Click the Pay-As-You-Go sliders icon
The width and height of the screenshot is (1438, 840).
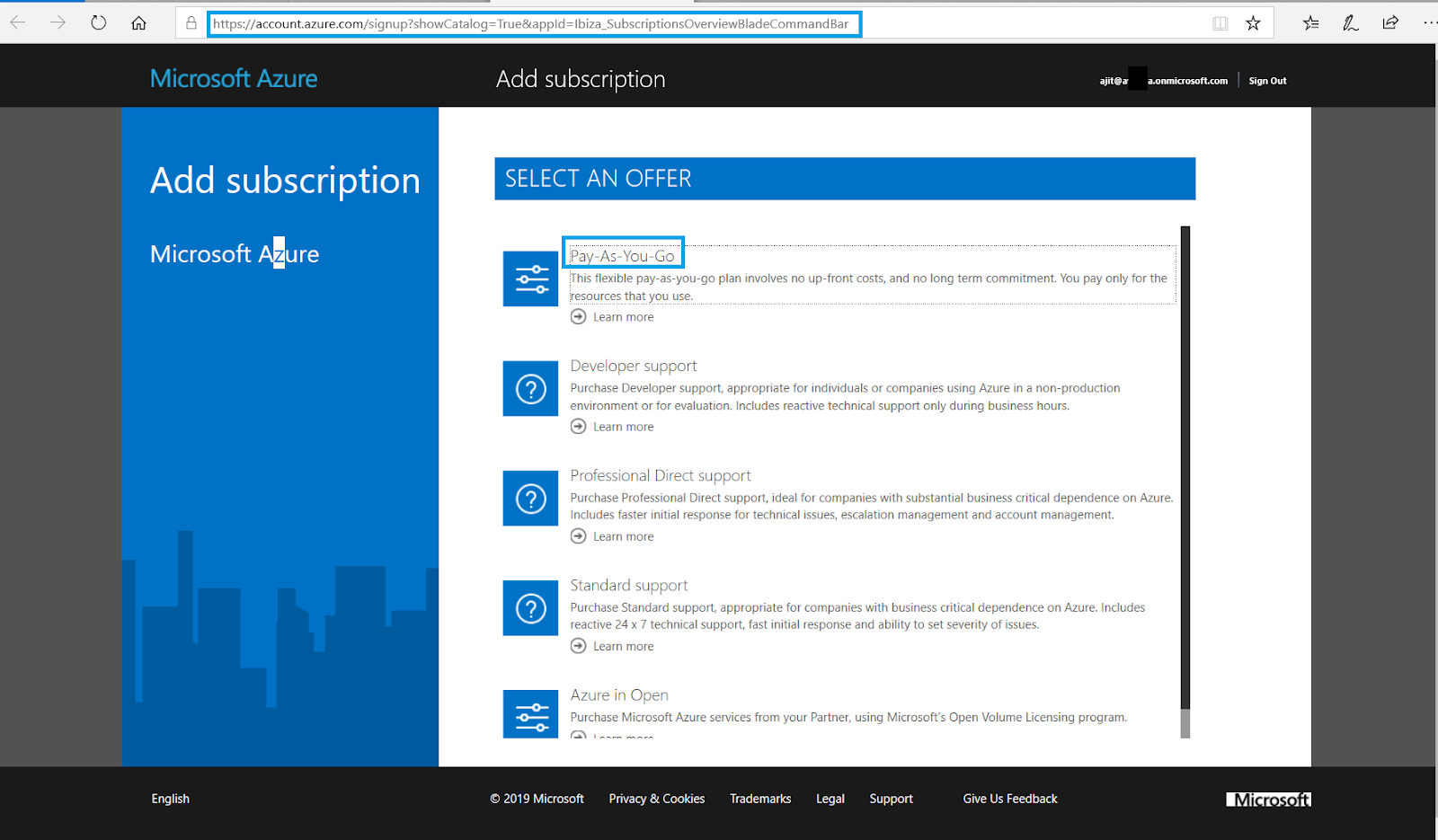530,279
